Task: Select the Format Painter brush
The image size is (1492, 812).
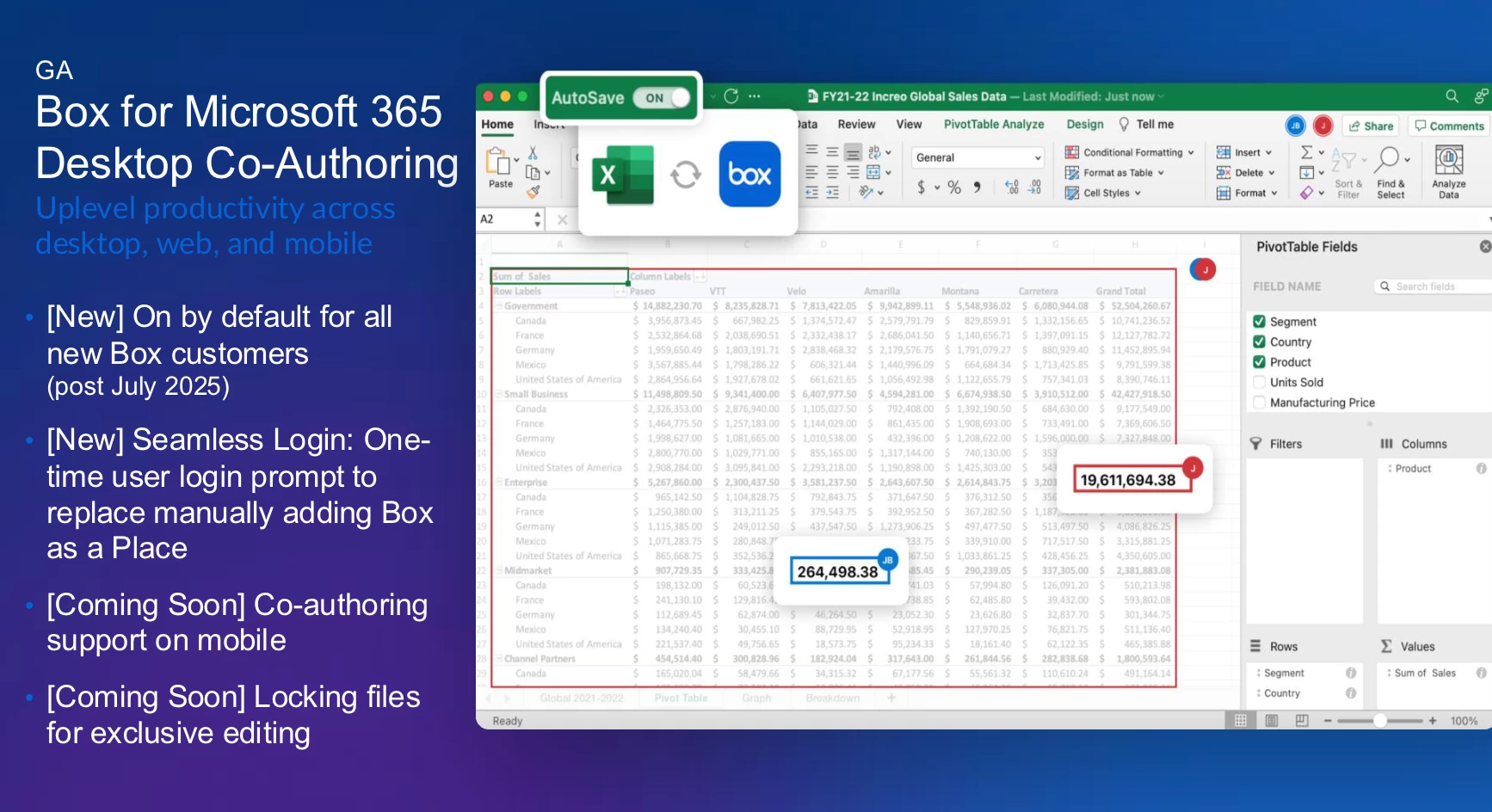Action: (533, 192)
